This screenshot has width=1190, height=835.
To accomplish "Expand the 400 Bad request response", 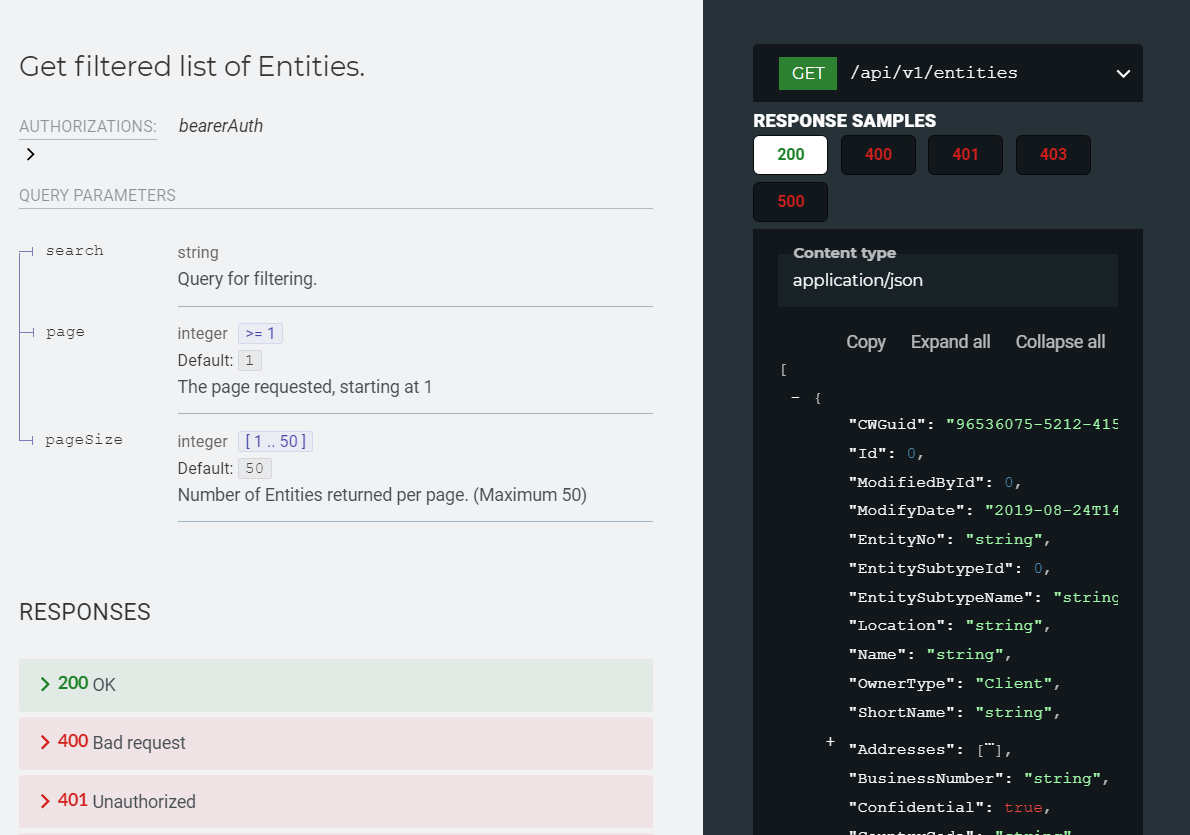I will 335,742.
